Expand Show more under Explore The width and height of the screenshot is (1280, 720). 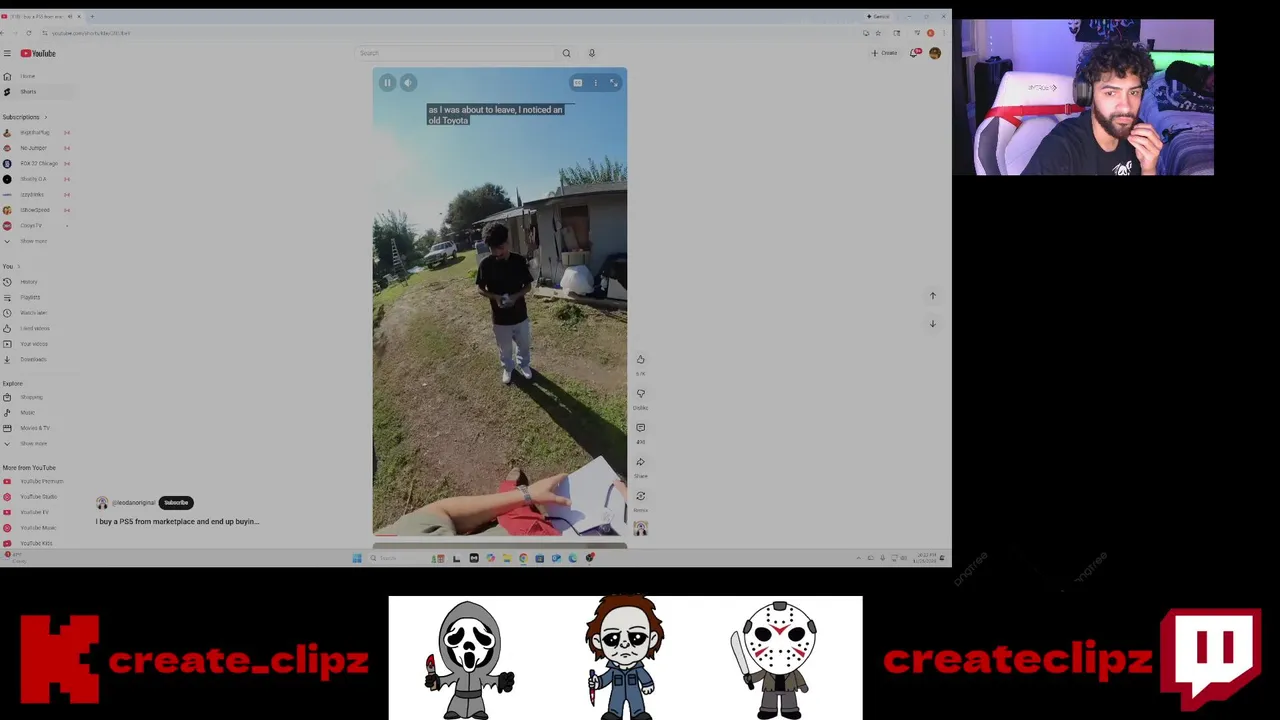33,444
